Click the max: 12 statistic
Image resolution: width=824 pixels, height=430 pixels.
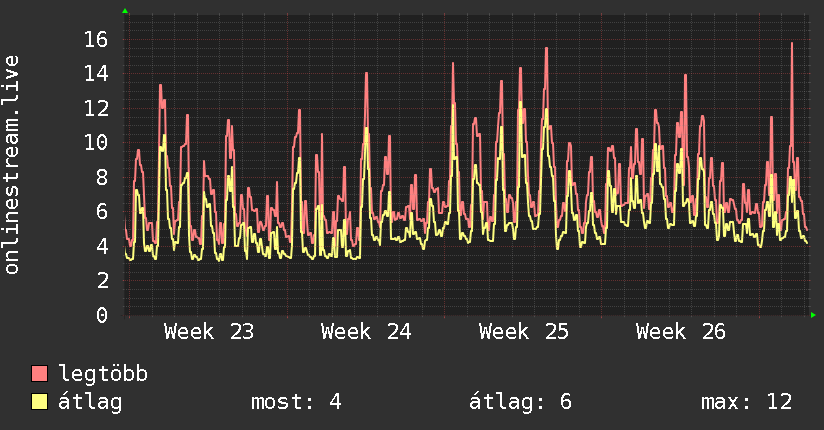tap(746, 402)
